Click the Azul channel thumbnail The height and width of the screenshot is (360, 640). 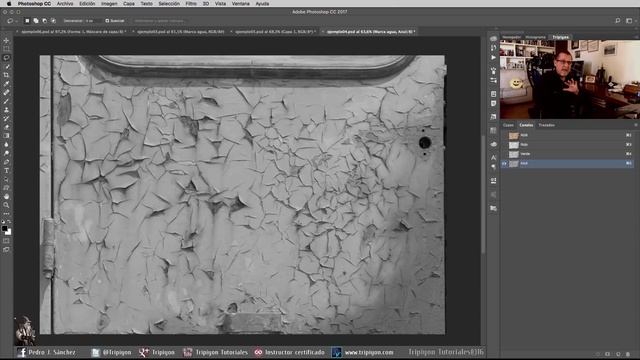click(x=513, y=163)
